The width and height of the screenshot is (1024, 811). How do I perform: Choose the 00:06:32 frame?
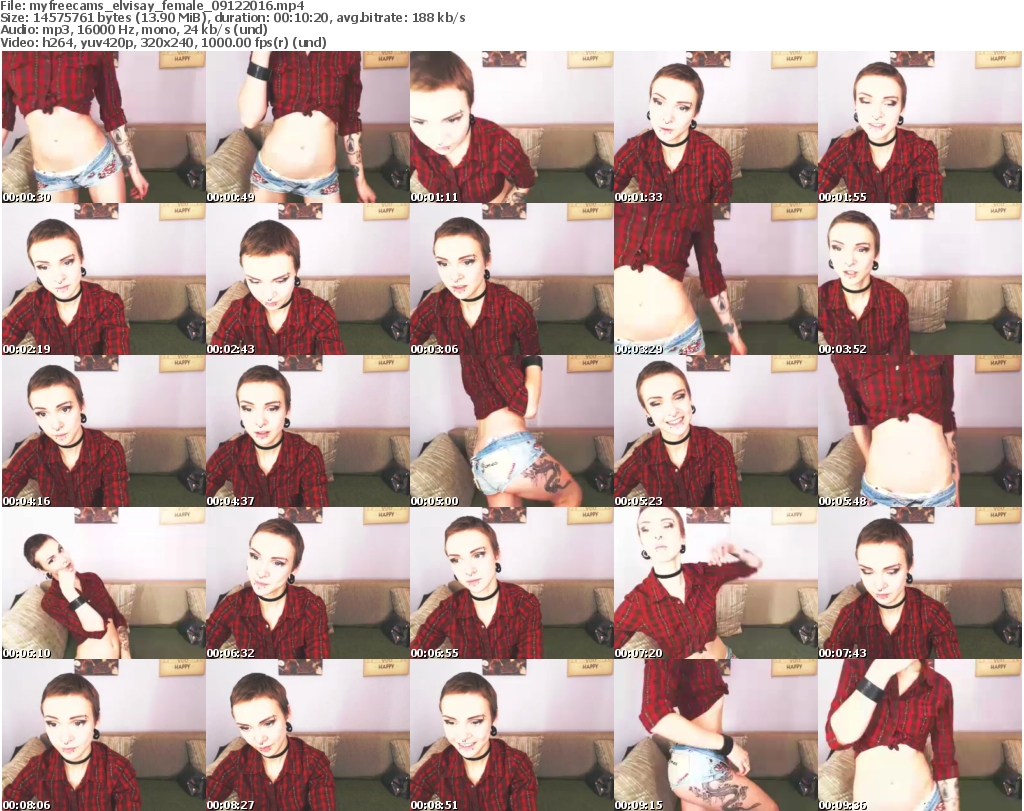click(x=308, y=583)
